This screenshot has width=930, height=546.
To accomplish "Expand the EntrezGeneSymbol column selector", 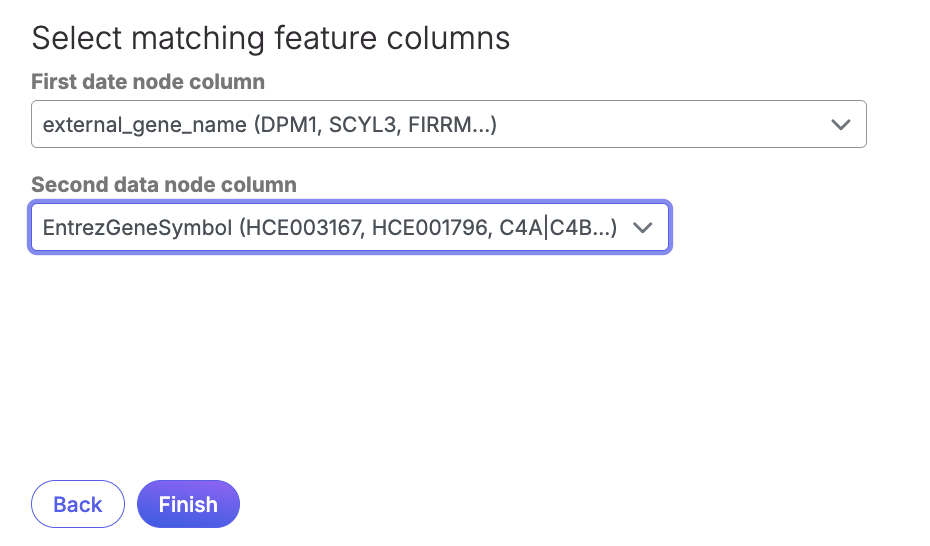I will click(x=350, y=228).
